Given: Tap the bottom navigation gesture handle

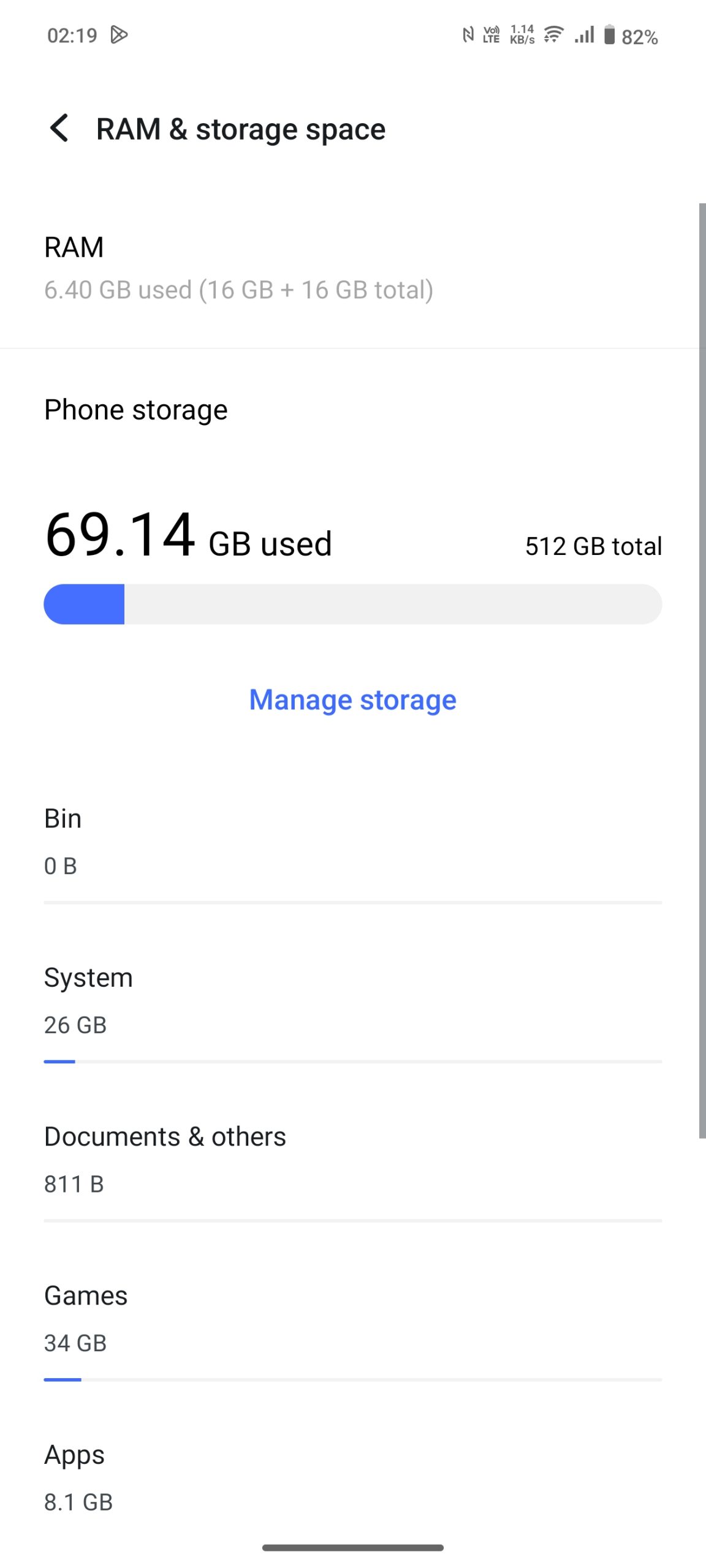Looking at the screenshot, I should [352, 1548].
